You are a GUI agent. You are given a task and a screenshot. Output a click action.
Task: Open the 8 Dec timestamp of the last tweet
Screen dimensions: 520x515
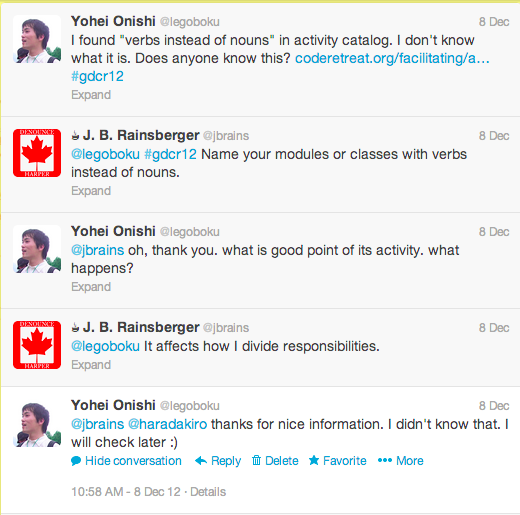click(x=494, y=406)
